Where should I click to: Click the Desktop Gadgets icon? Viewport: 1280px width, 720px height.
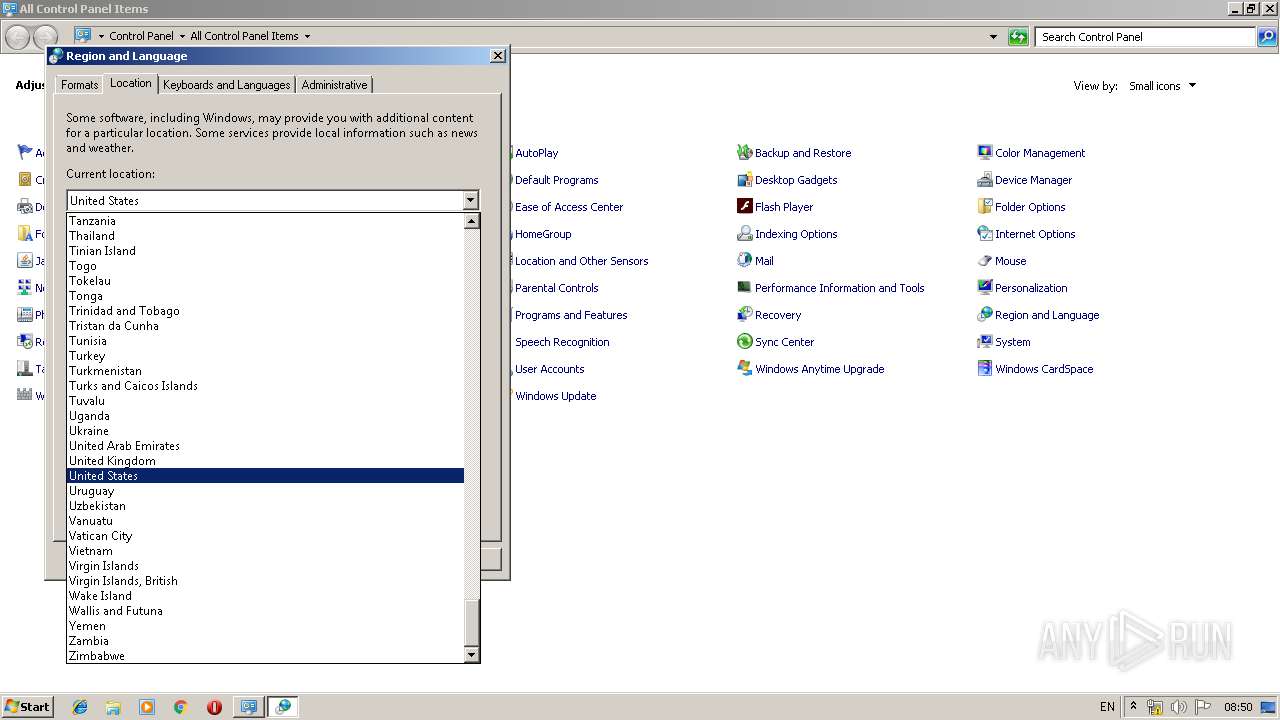click(744, 180)
